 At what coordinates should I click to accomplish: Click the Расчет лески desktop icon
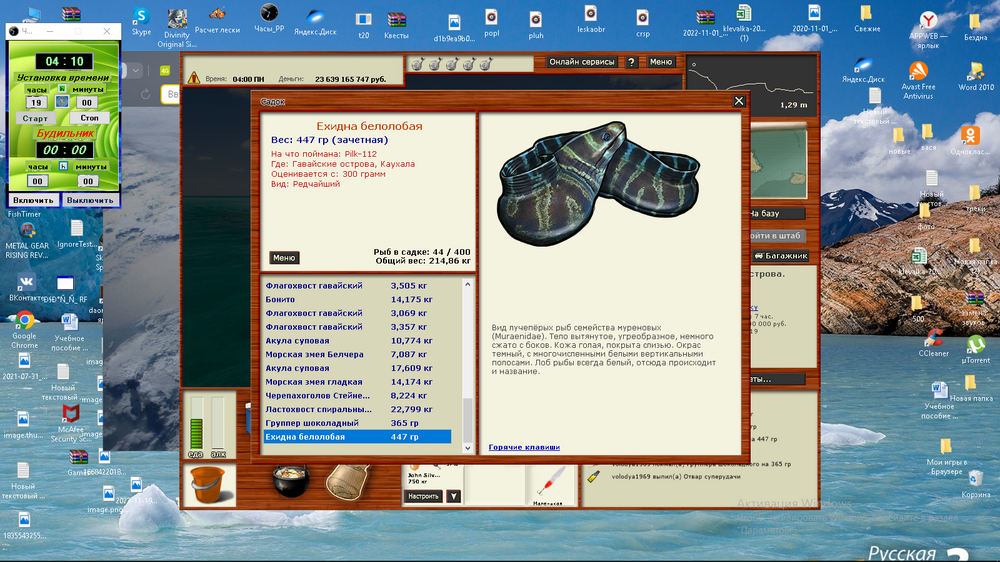(217, 20)
